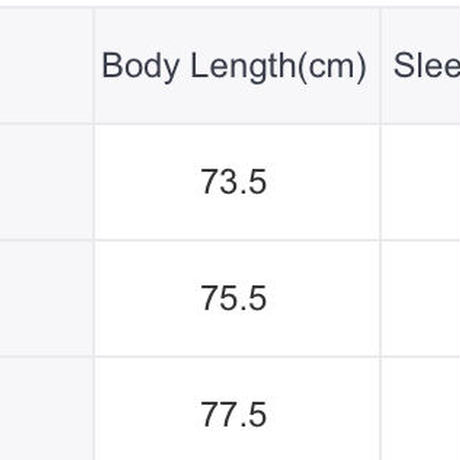Select the 75.5 body length cell
Screen dimensions: 460x460
point(237,298)
